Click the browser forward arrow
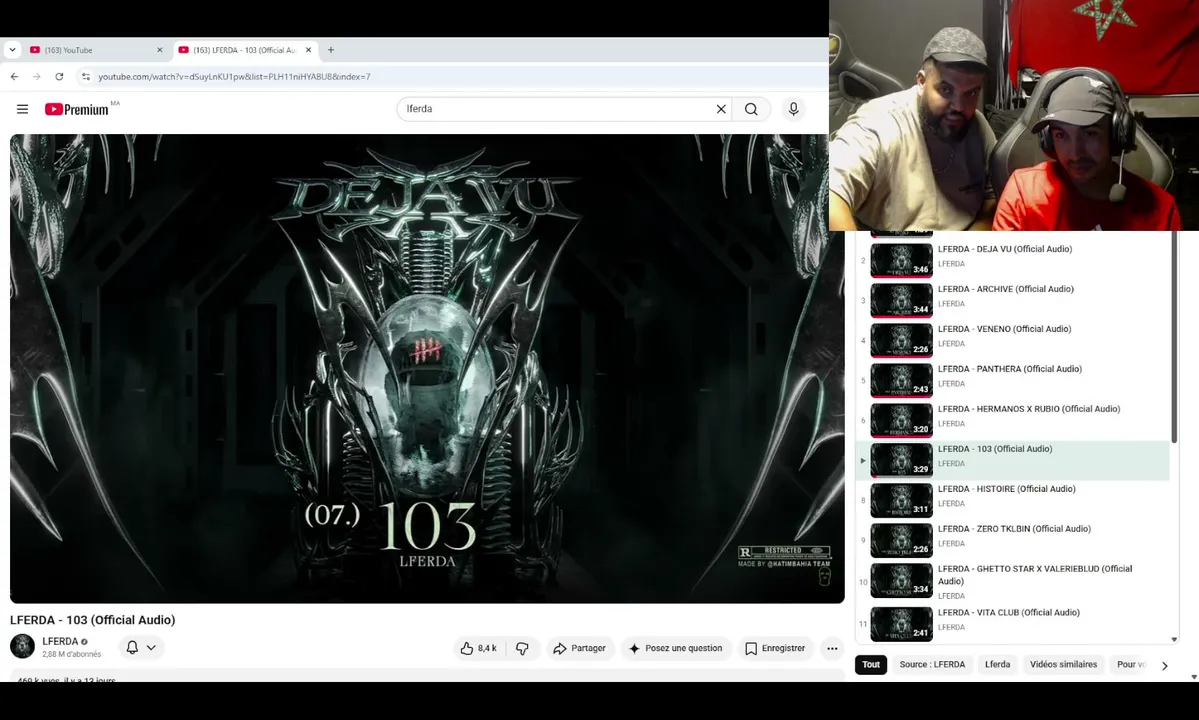The height and width of the screenshot is (720, 1199). (37, 76)
